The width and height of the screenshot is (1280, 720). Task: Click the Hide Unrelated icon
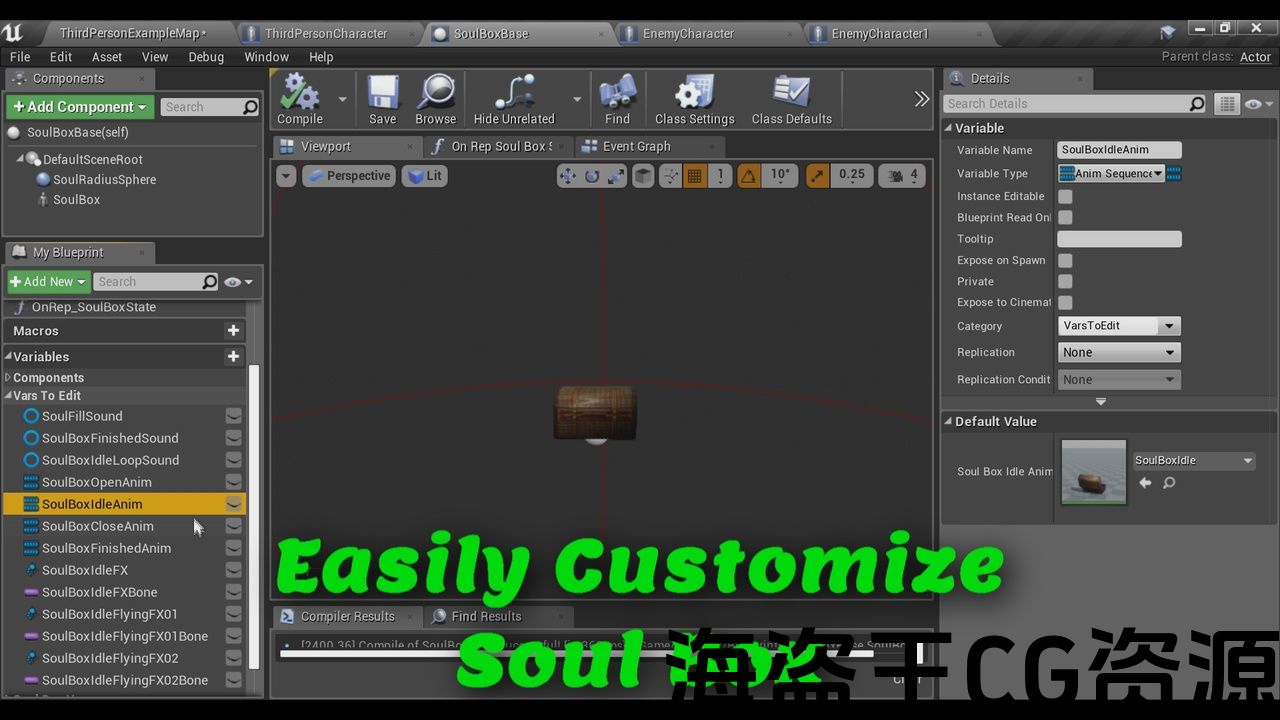click(x=514, y=97)
